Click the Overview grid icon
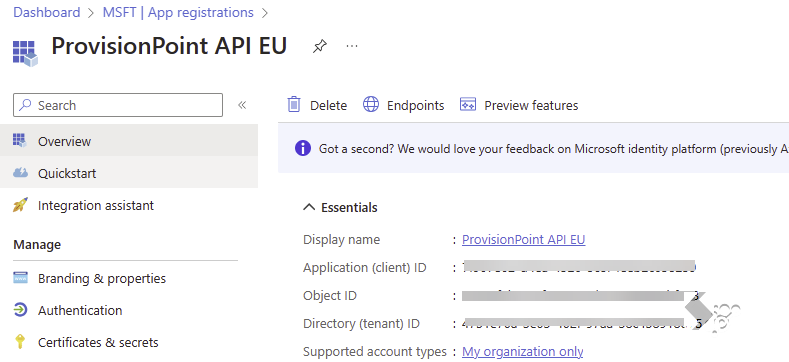This screenshot has width=789, height=362. pyautogui.click(x=20, y=140)
